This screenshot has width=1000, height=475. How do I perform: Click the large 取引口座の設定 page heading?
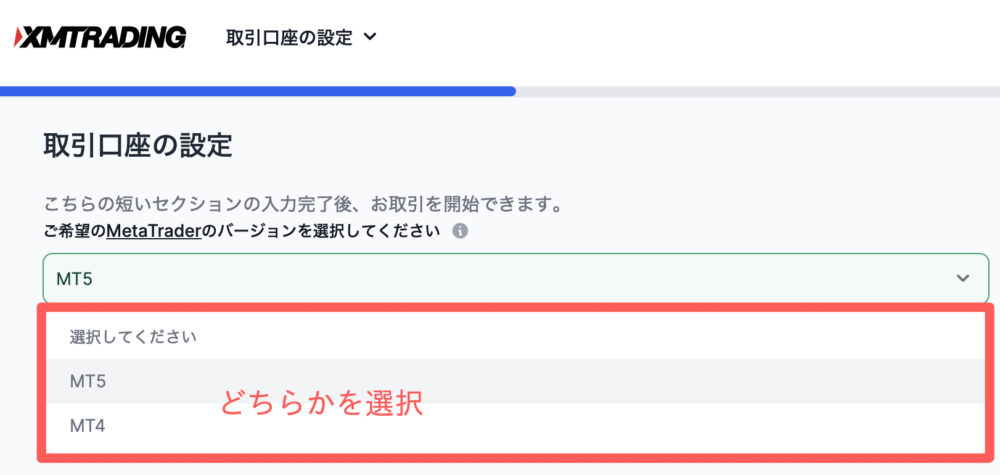138,147
